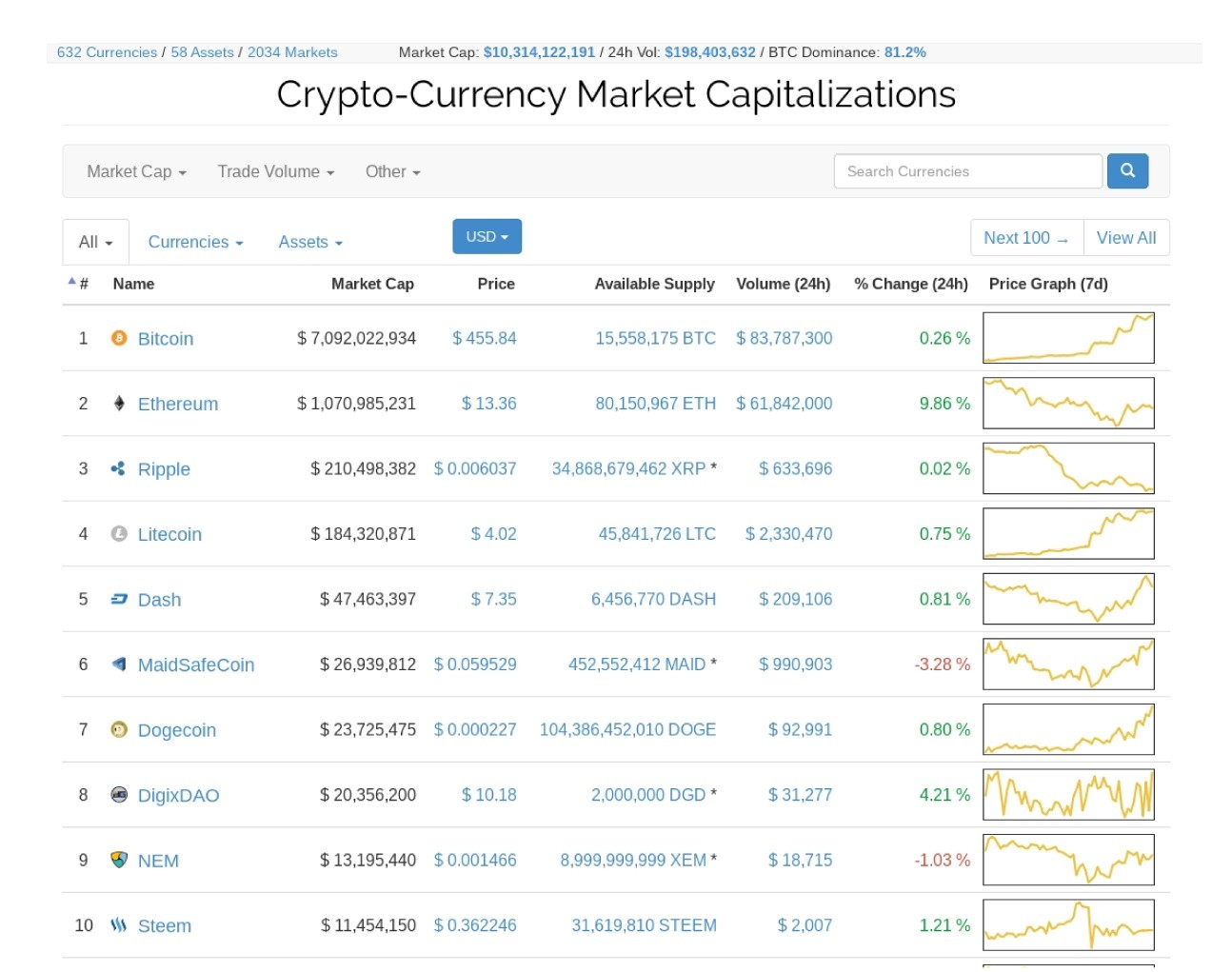Click Litecoin volume $ 2,330,470
1232x972 pixels.
(x=789, y=534)
